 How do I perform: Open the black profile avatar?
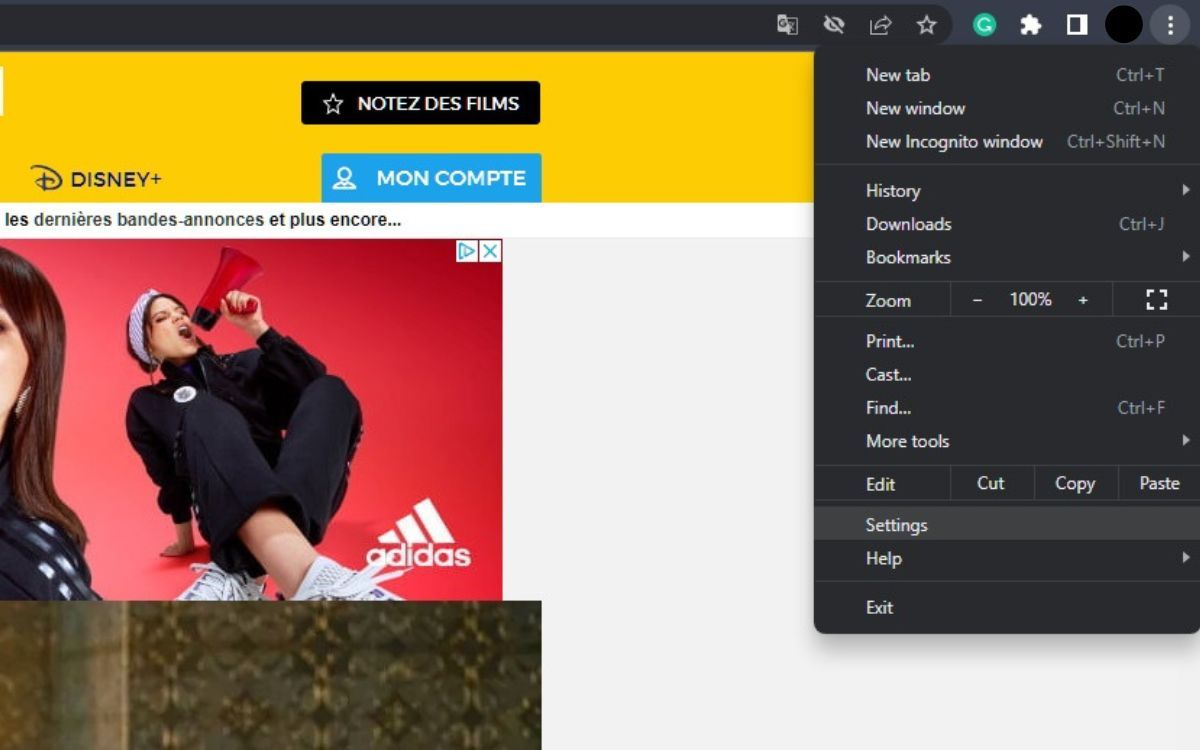[1123, 25]
